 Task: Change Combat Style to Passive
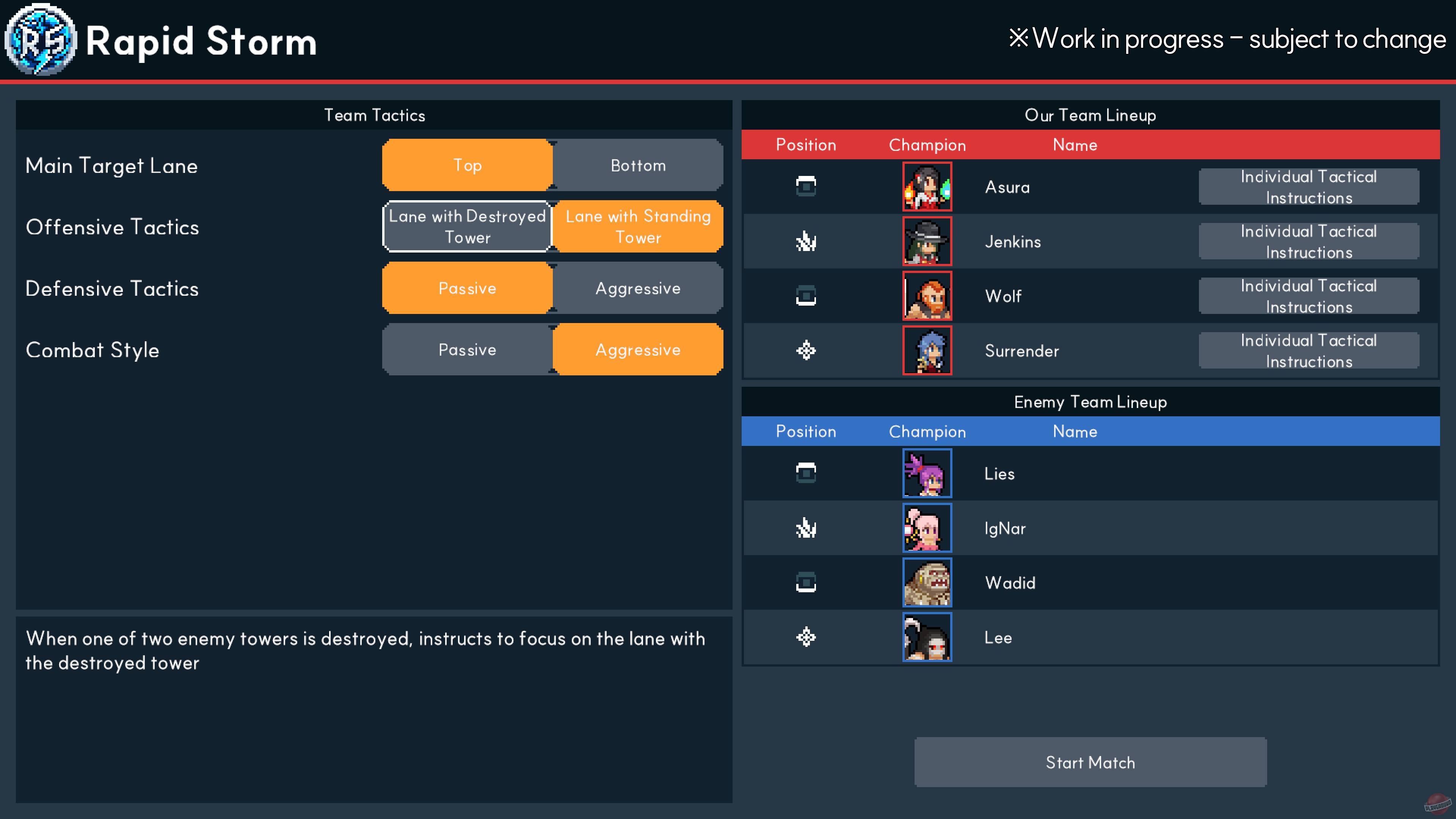pos(467,349)
